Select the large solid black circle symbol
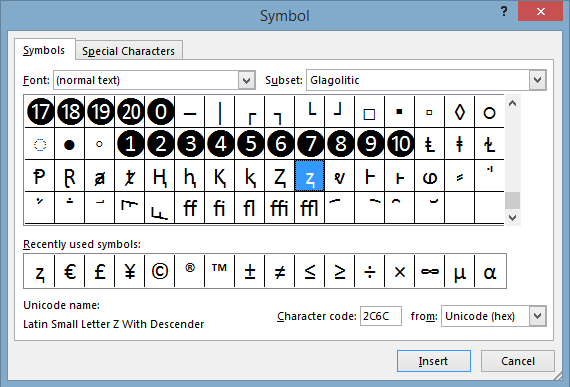 coord(70,144)
